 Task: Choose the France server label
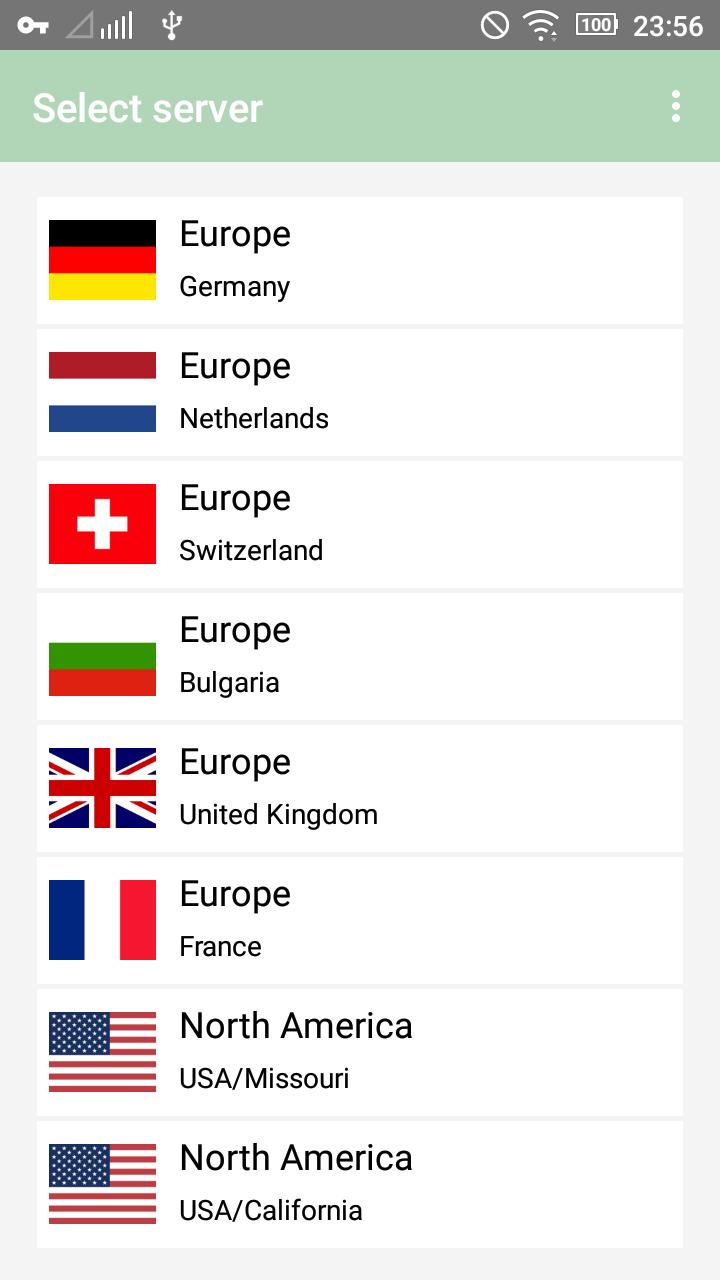(x=220, y=946)
